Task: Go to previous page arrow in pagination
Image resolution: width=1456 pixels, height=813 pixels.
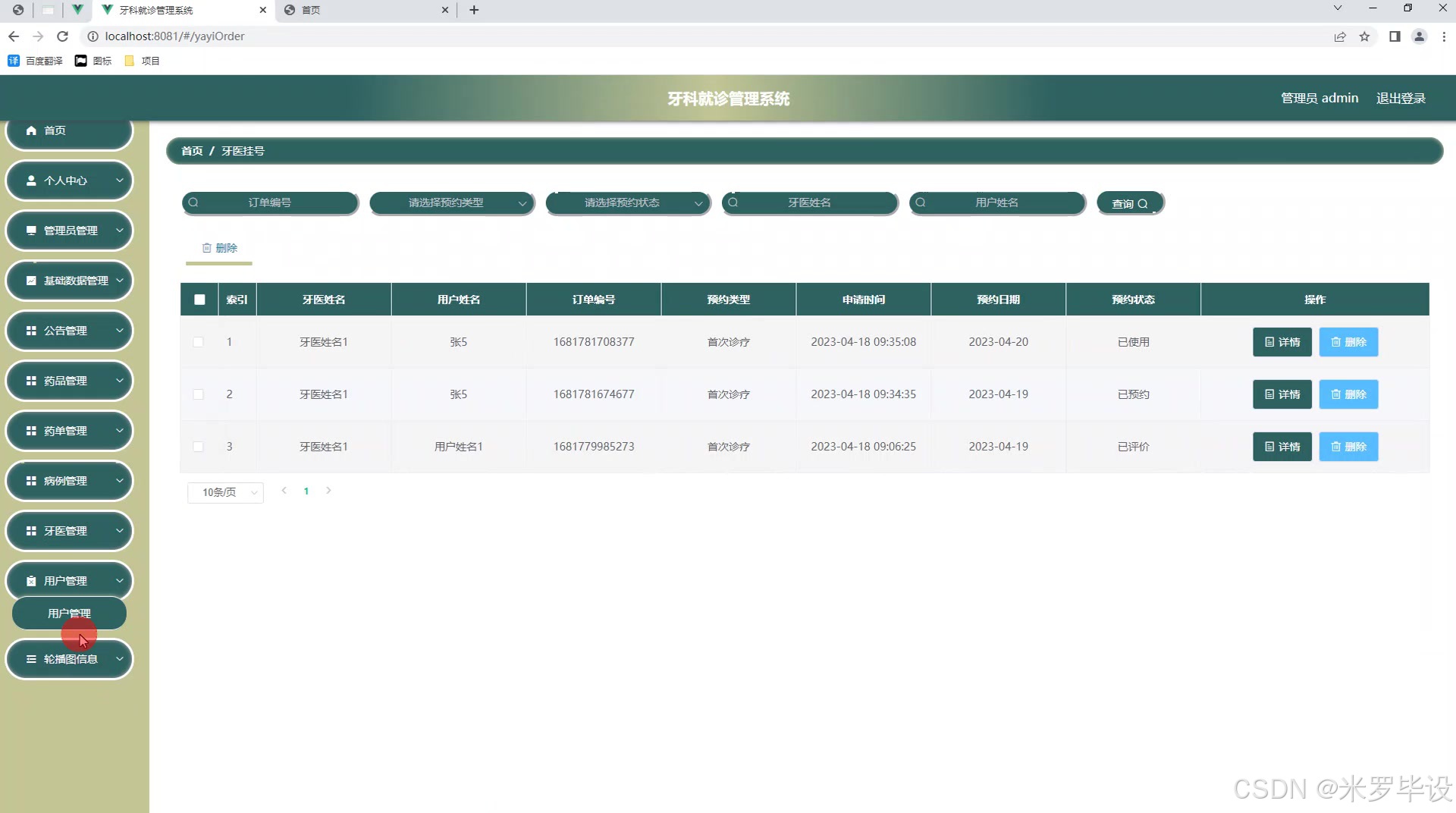Action: pyautogui.click(x=284, y=491)
